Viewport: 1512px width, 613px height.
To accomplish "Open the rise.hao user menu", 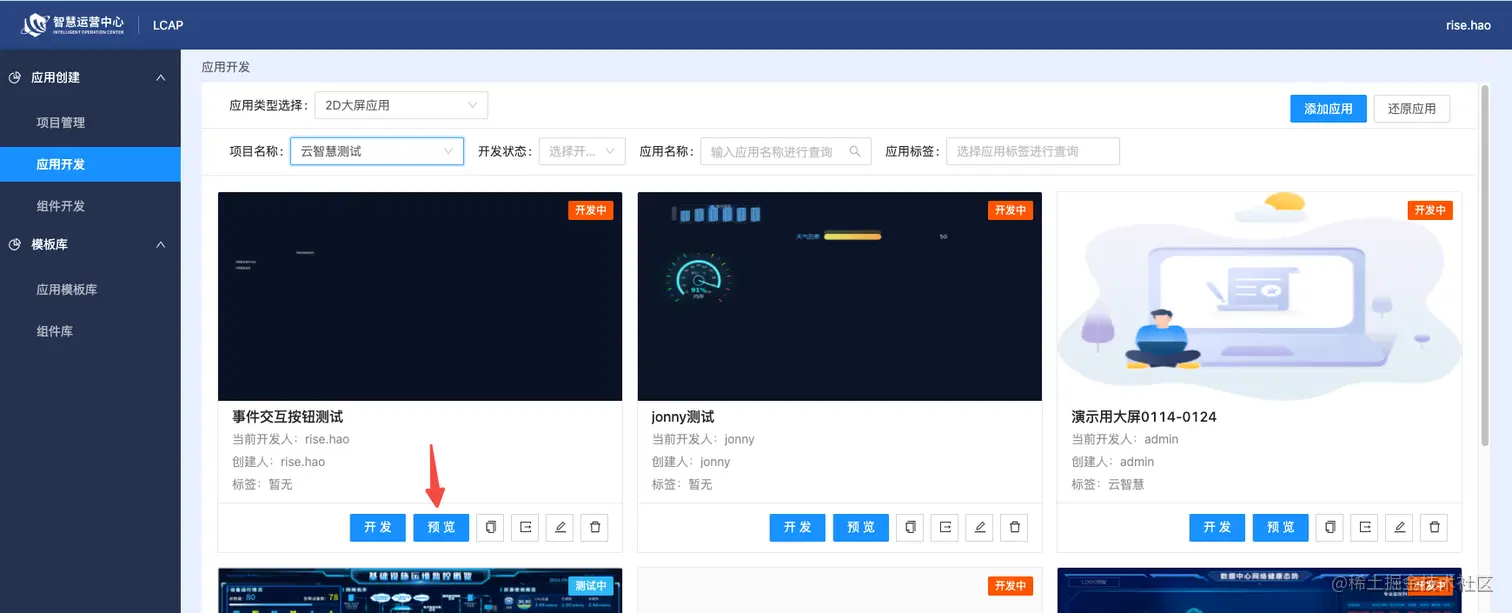I will pyautogui.click(x=1468, y=25).
